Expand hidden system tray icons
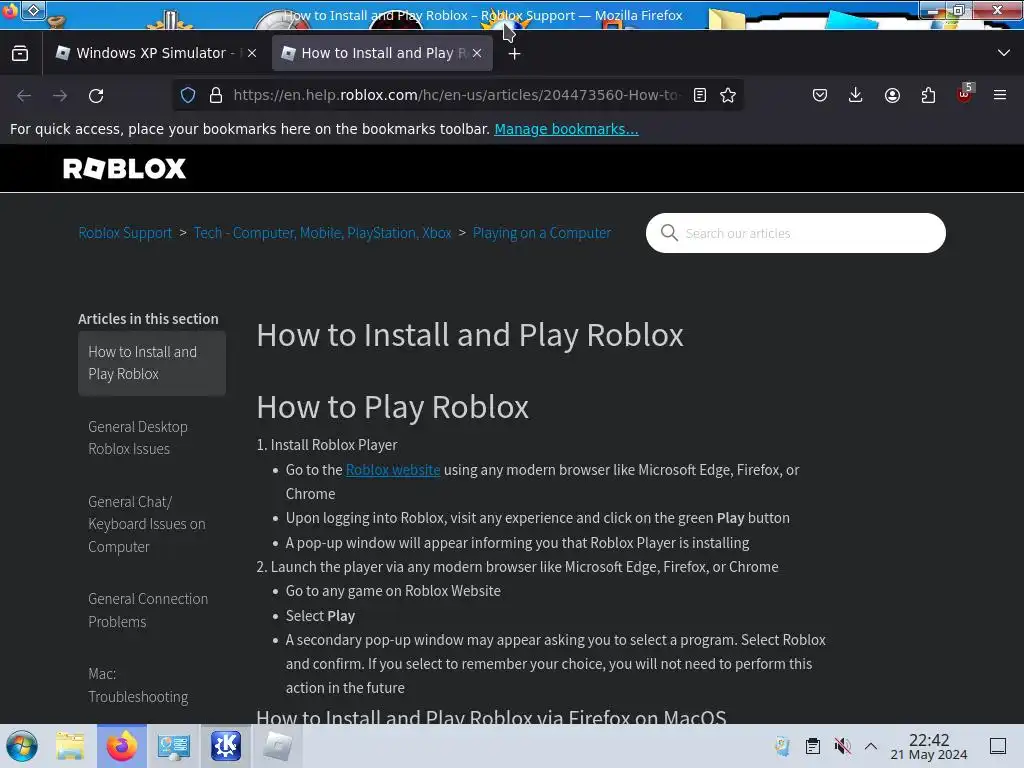 point(871,746)
